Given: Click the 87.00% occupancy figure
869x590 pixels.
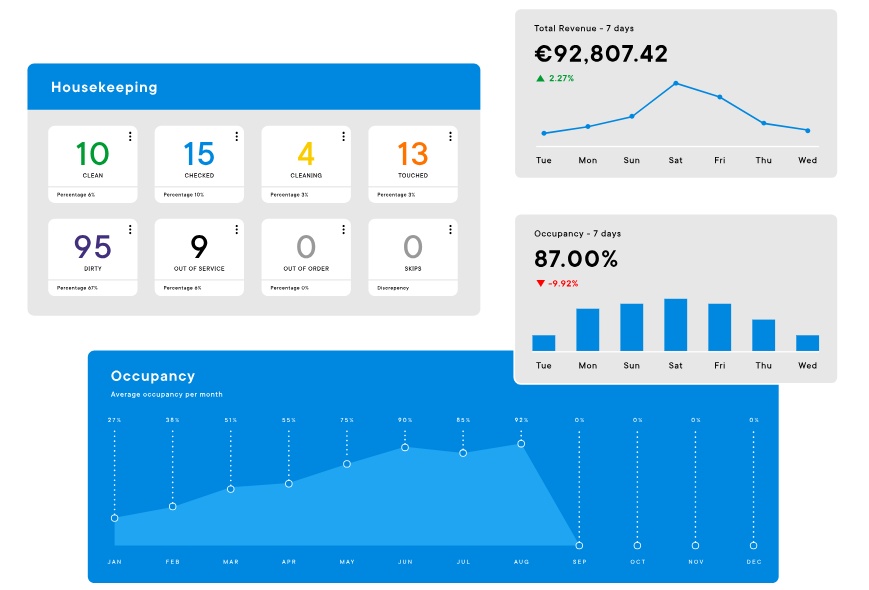Looking at the screenshot, I should pyautogui.click(x=575, y=257).
